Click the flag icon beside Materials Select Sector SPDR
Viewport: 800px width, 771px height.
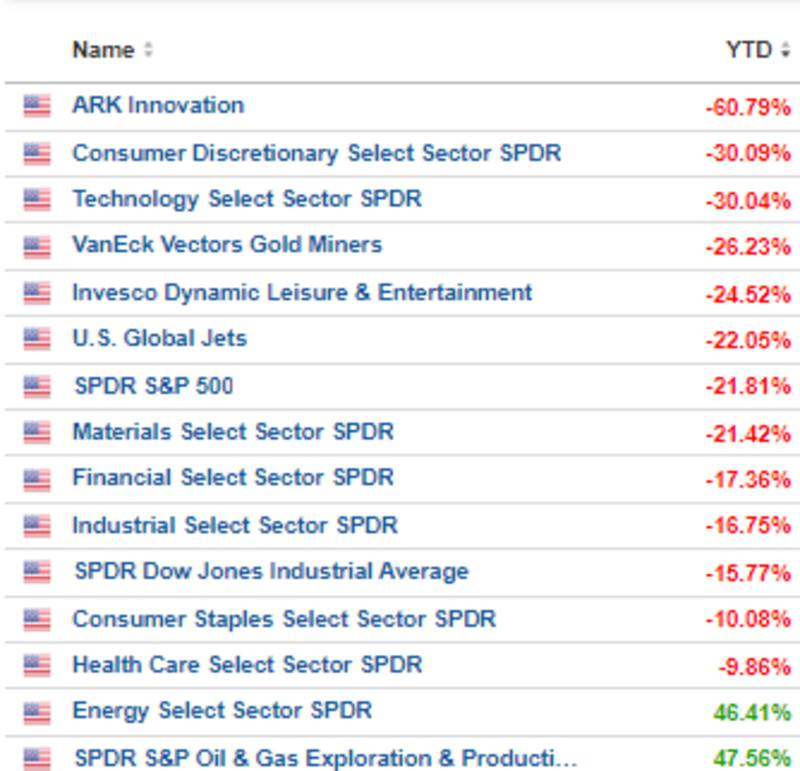(37, 432)
